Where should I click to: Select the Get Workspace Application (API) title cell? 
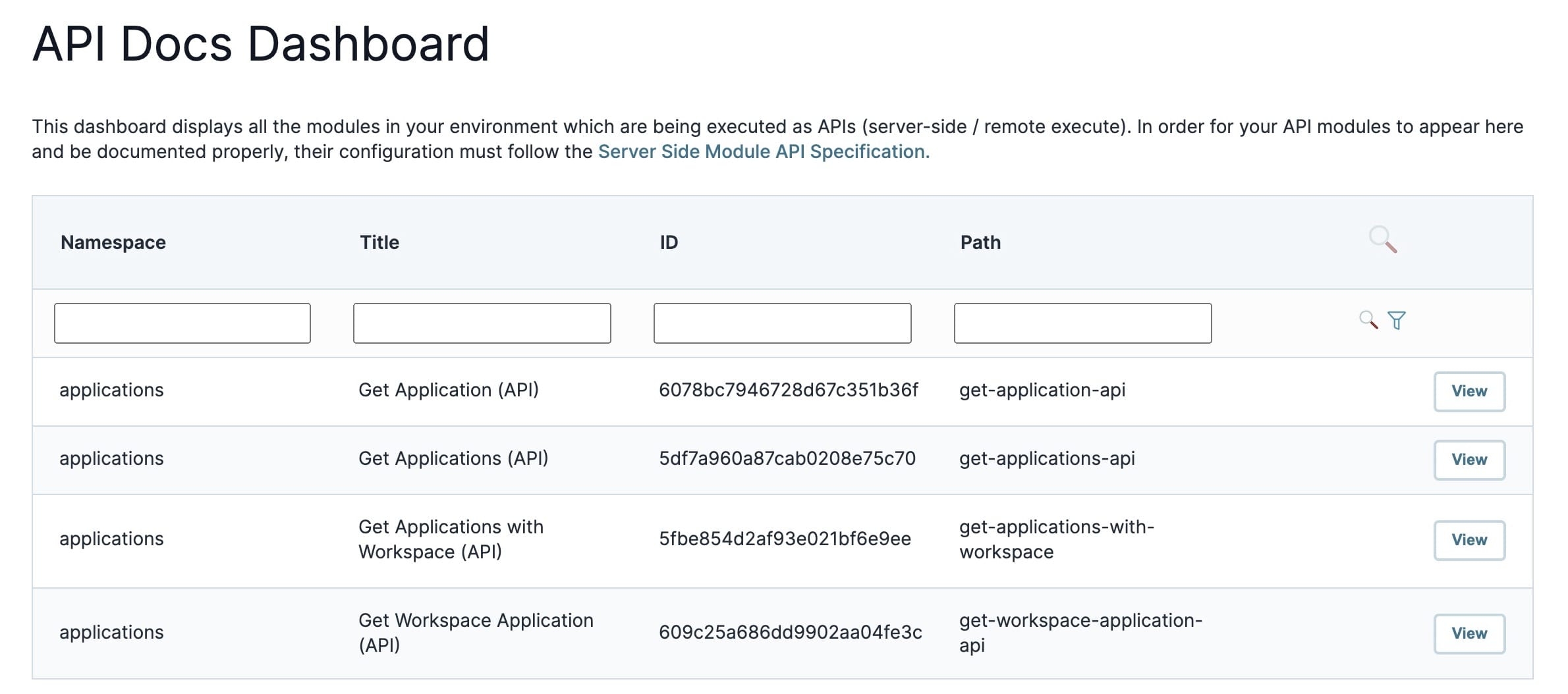pyautogui.click(x=476, y=633)
